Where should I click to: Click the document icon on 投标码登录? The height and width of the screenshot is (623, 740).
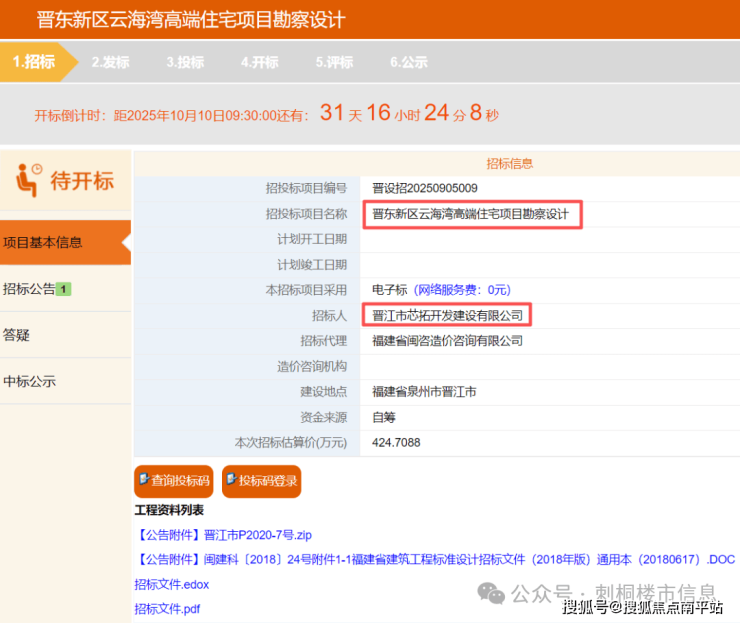click(232, 480)
